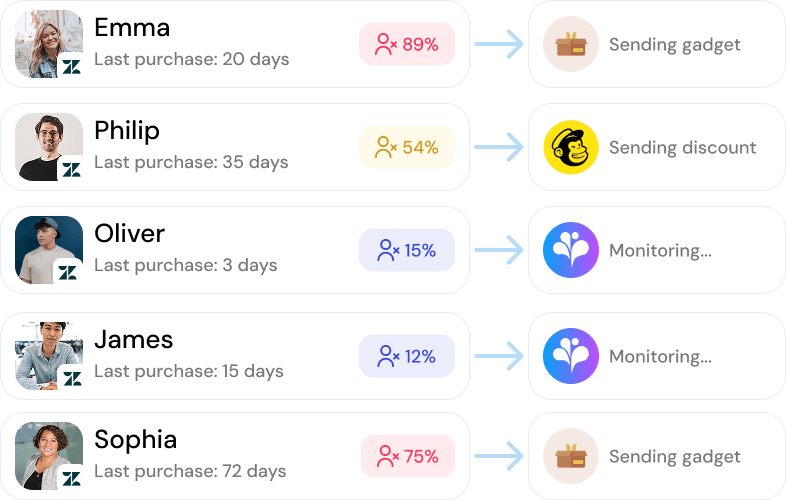Image resolution: width=786 pixels, height=500 pixels.
Task: Click James's Last purchase: 15 days text
Action: coord(189,371)
